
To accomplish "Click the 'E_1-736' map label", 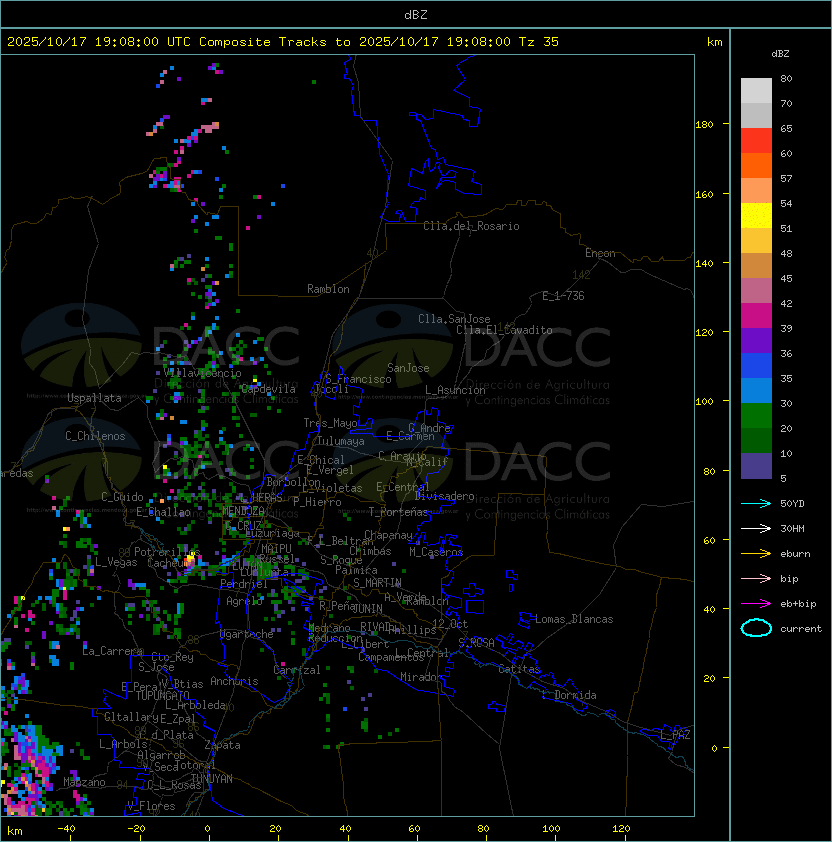I will point(563,296).
